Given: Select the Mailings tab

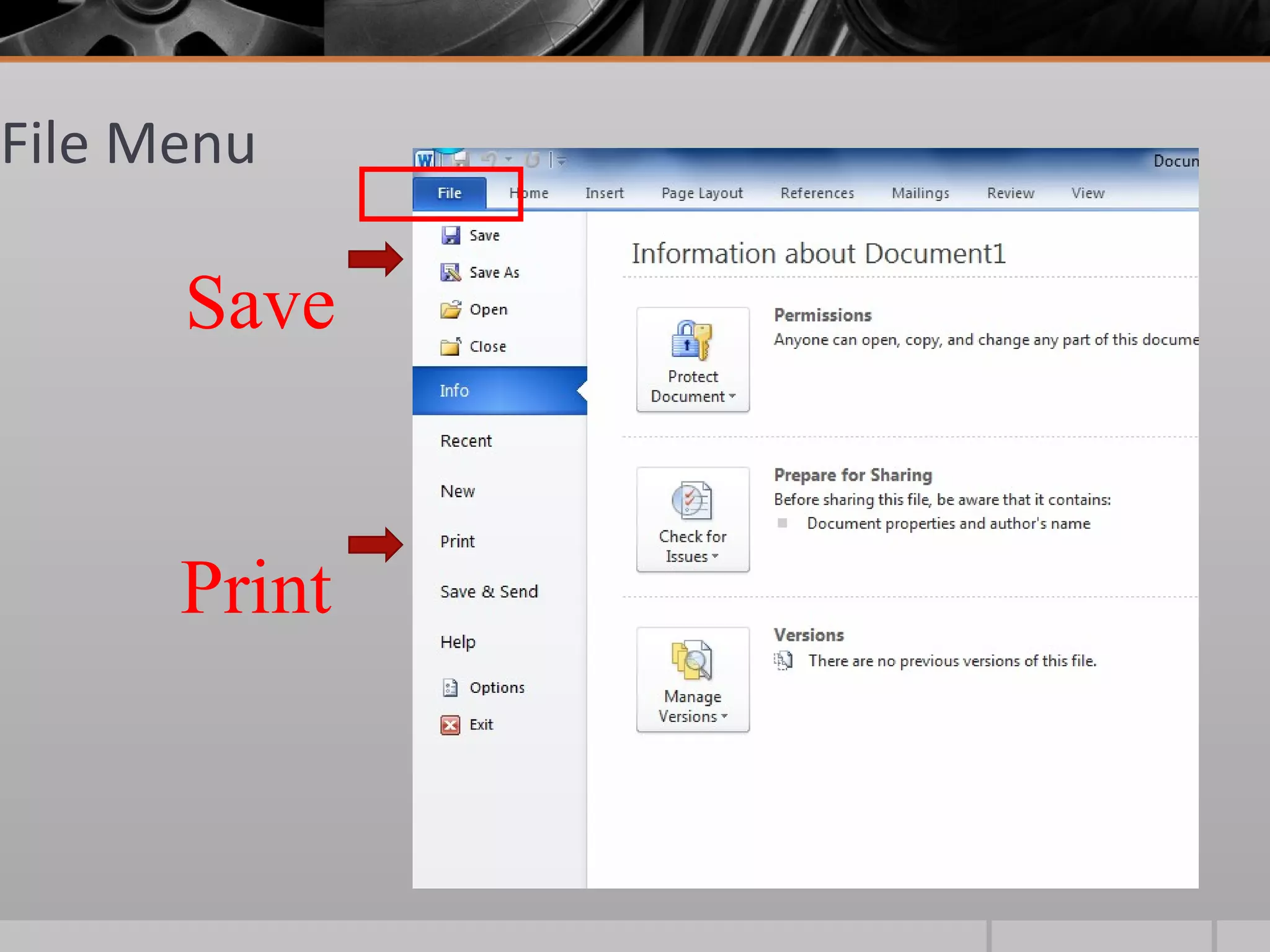Looking at the screenshot, I should point(920,193).
